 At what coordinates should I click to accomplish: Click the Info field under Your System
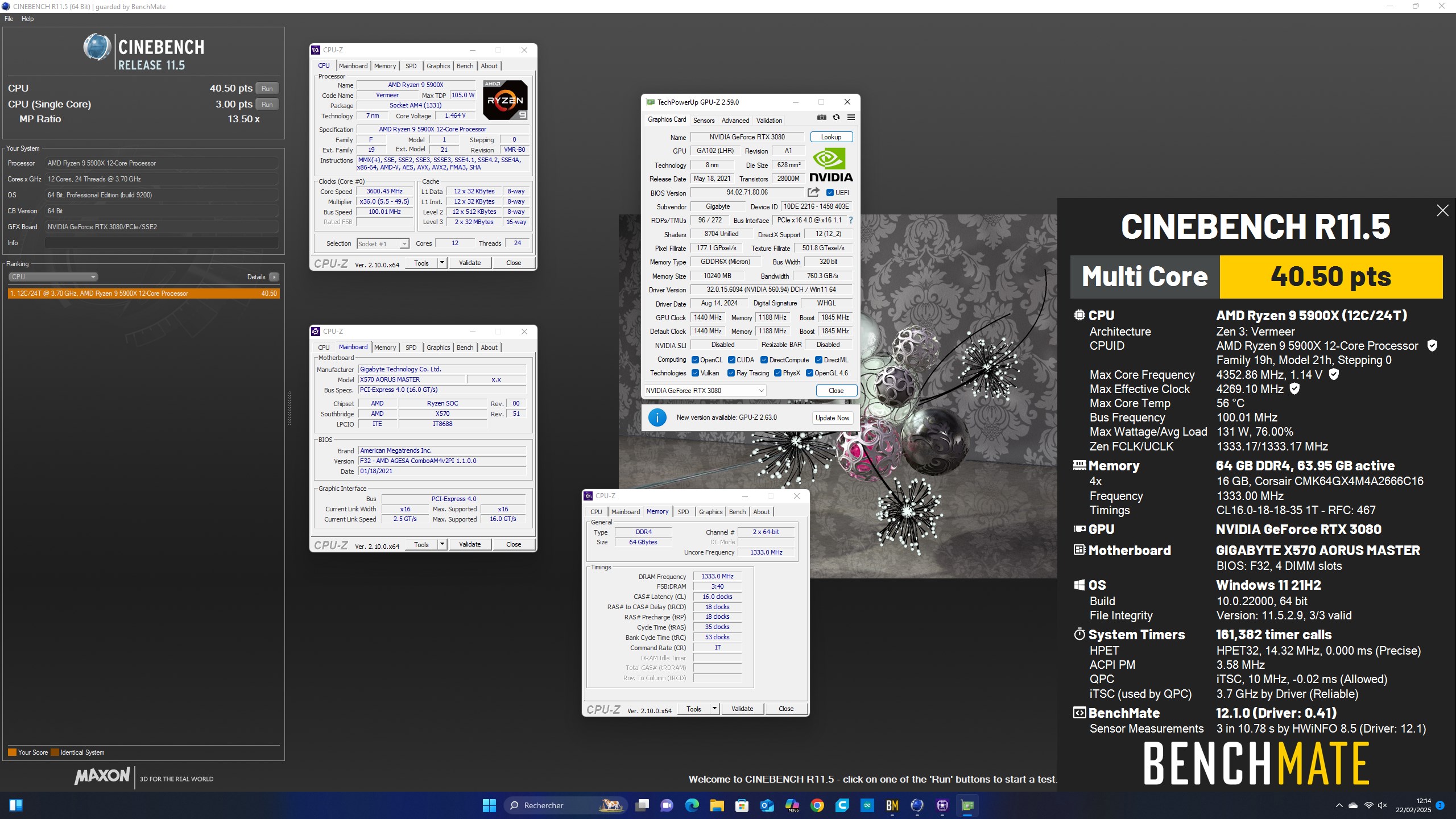click(x=162, y=243)
